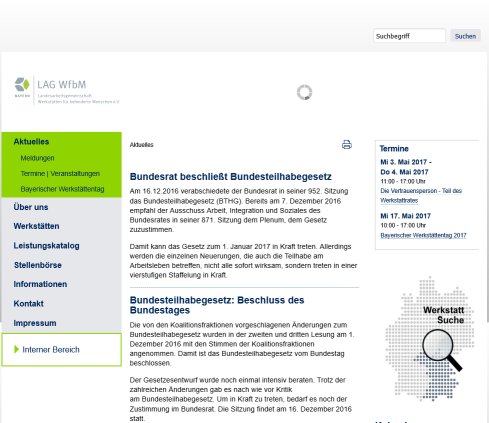The image size is (489, 423).
Task: Go to the Informationen section
Action: coord(40,284)
